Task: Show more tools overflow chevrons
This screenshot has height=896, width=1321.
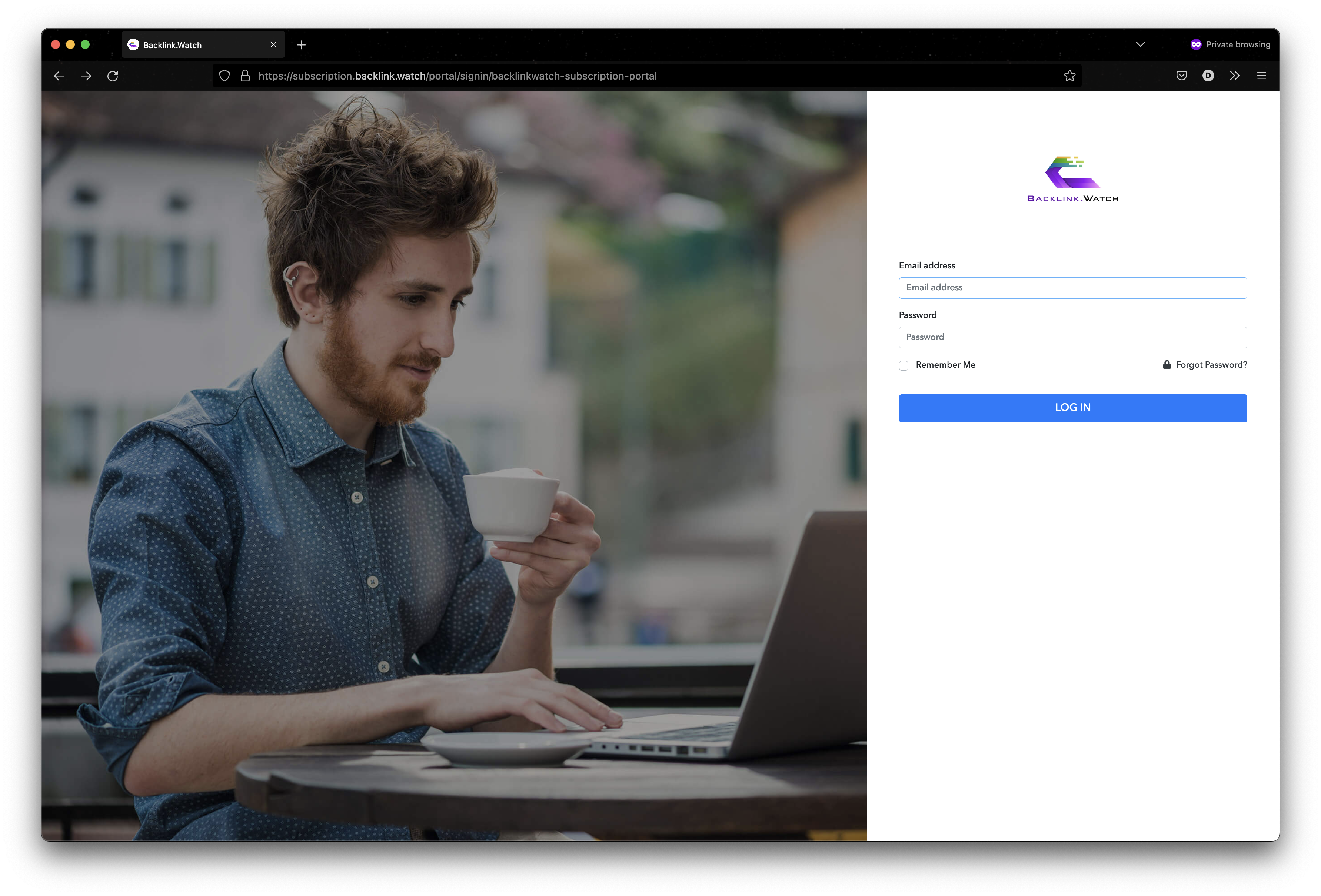Action: click(x=1235, y=76)
